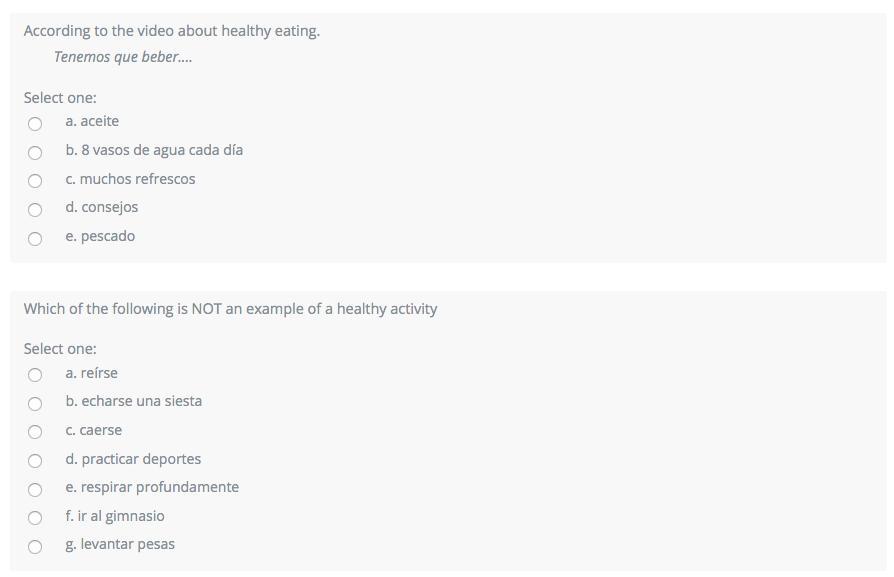Select 'f. ir al gimnasio' radio button
The width and height of the screenshot is (894, 577).
(x=35, y=518)
